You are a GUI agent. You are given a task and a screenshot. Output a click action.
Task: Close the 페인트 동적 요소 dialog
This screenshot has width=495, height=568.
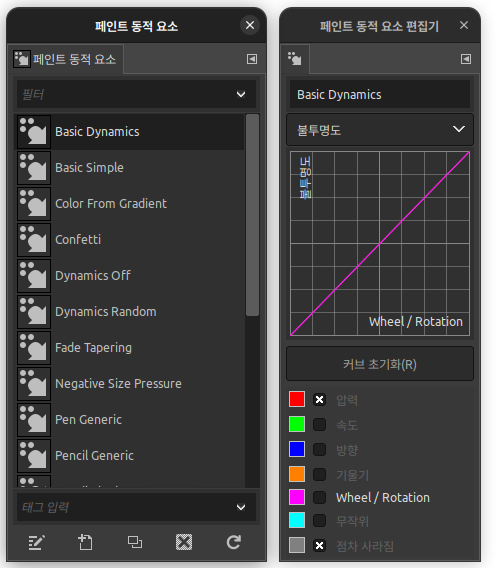250,25
